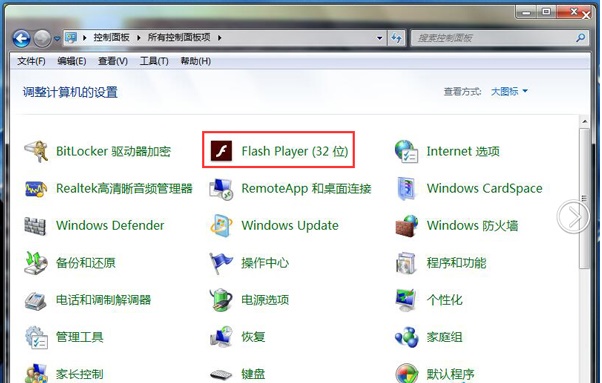
Task: Open the Internet 选项 globe icon
Action: point(406,151)
